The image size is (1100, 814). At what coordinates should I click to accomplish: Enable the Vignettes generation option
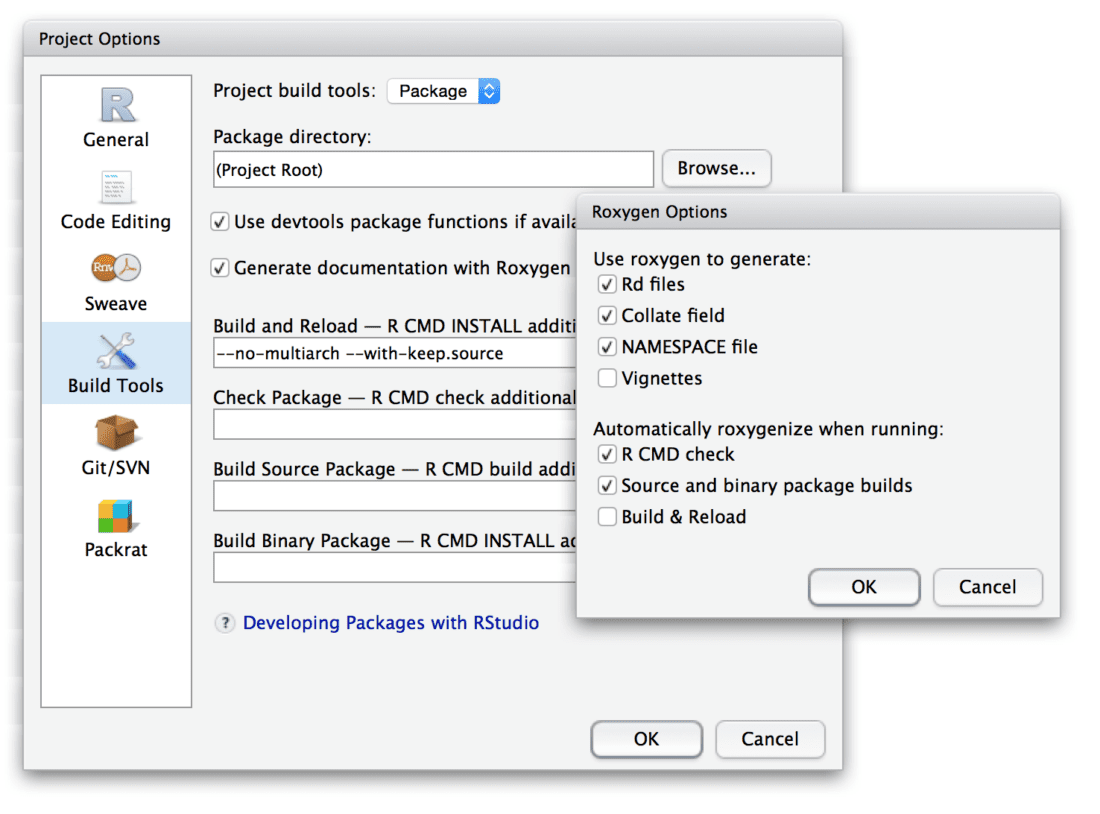point(607,378)
